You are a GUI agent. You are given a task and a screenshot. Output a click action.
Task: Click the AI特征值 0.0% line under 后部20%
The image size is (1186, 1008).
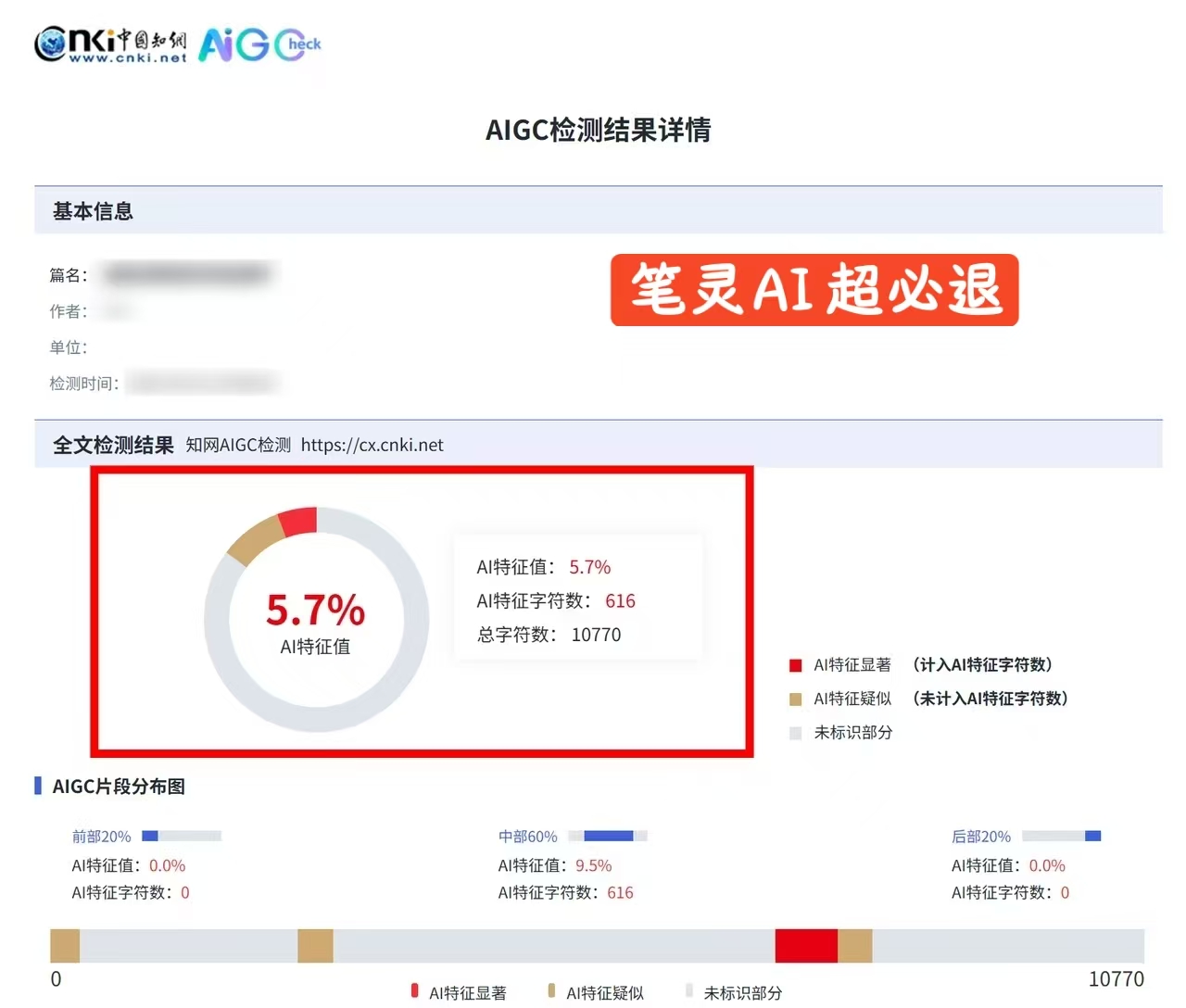(x=1008, y=865)
